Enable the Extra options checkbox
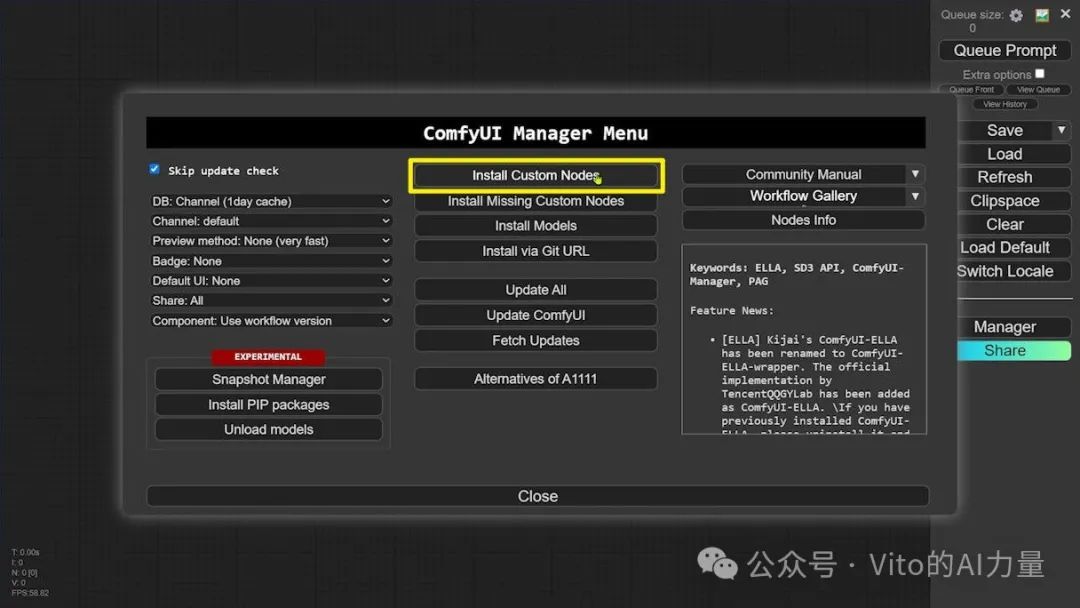 (1040, 74)
